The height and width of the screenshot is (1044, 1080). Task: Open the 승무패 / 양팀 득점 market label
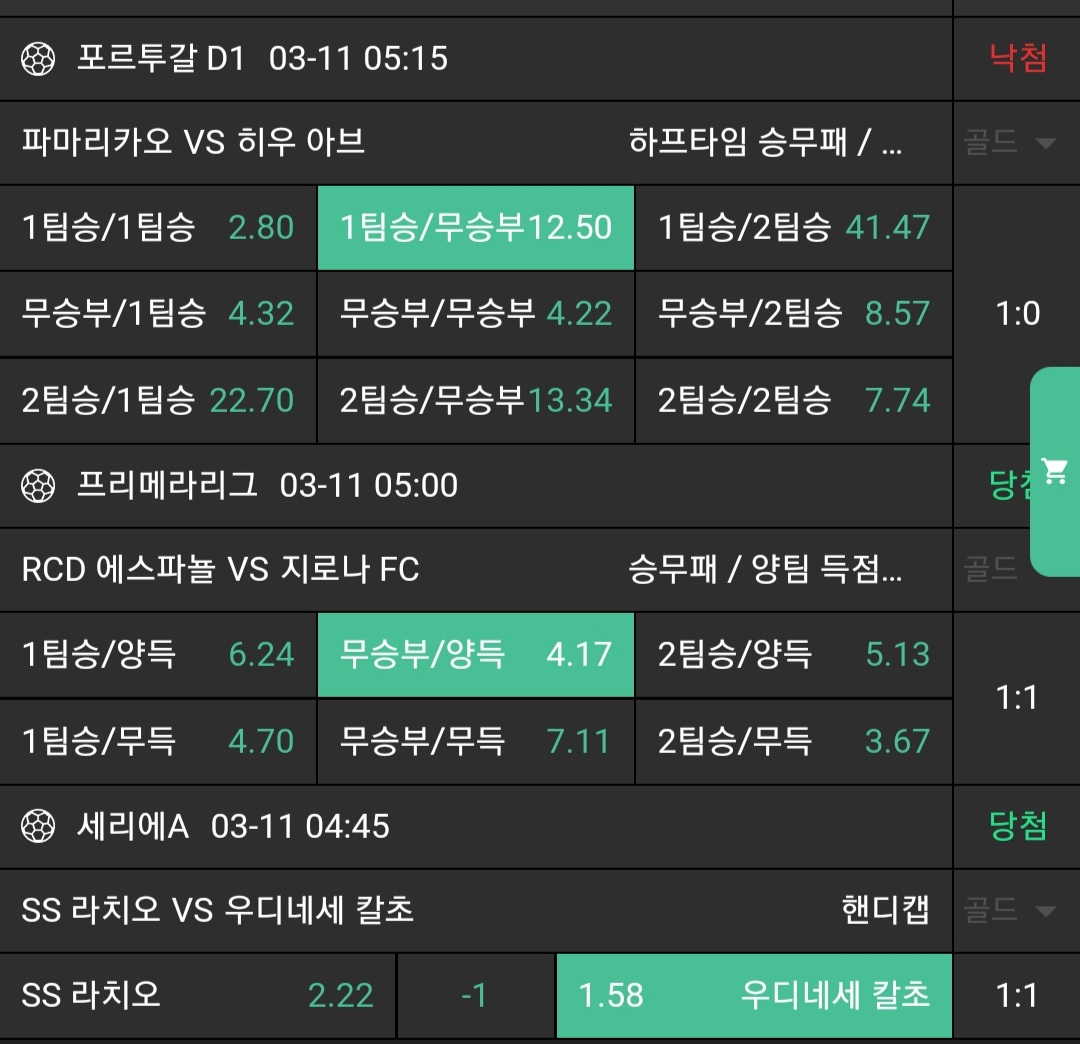click(x=766, y=570)
